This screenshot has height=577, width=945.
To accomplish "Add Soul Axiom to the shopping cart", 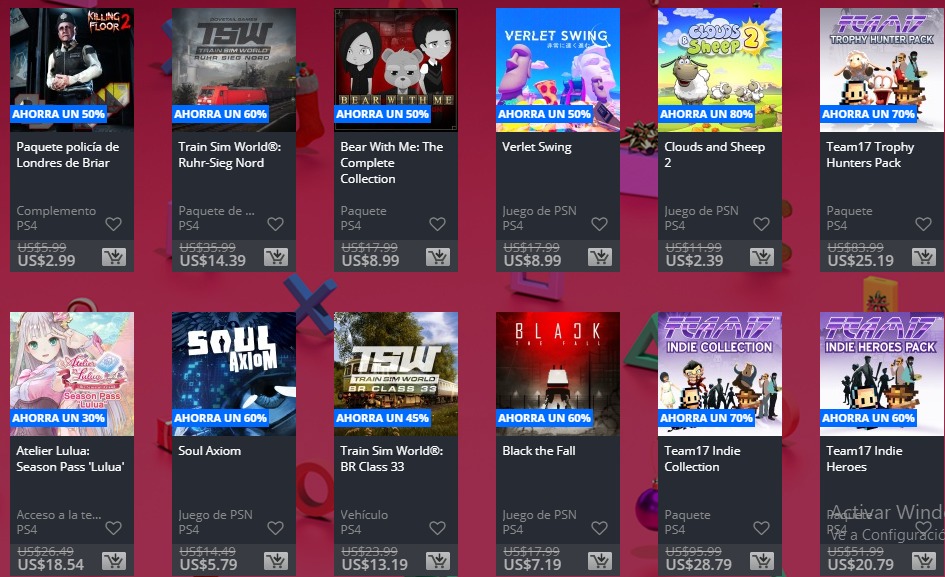I will coord(276,561).
